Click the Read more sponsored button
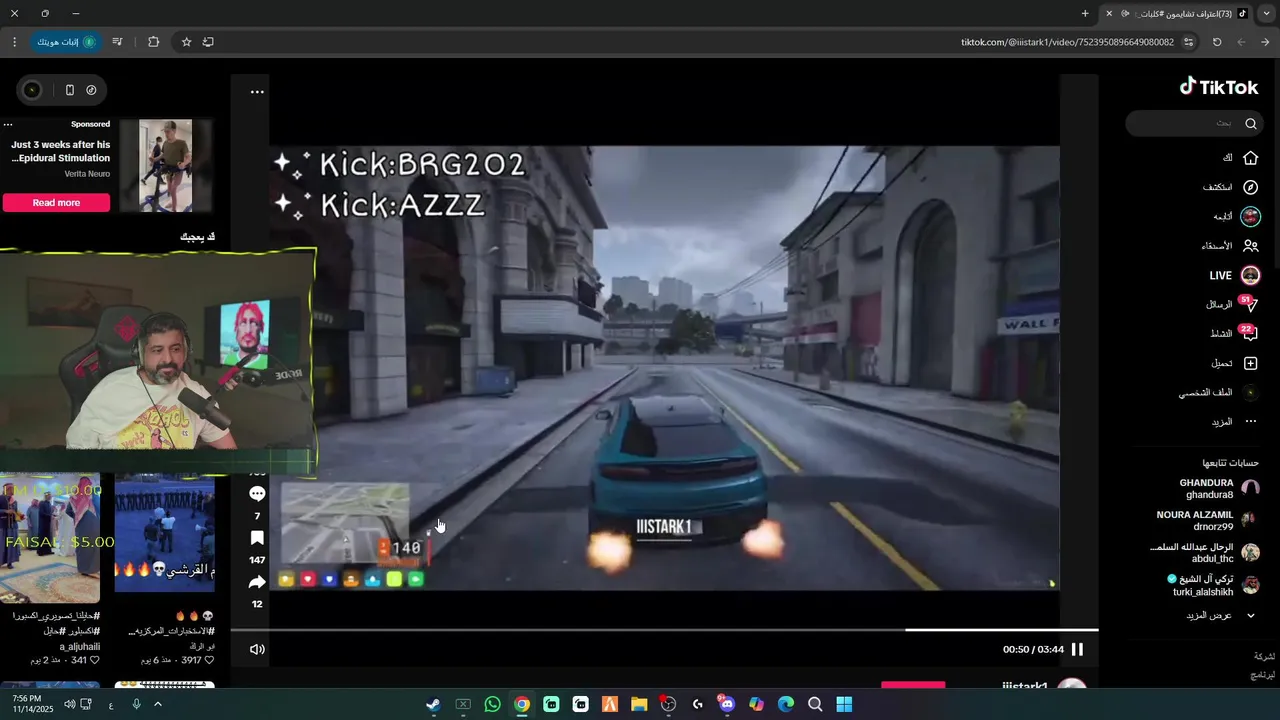Image resolution: width=1280 pixels, height=720 pixels. click(x=56, y=202)
